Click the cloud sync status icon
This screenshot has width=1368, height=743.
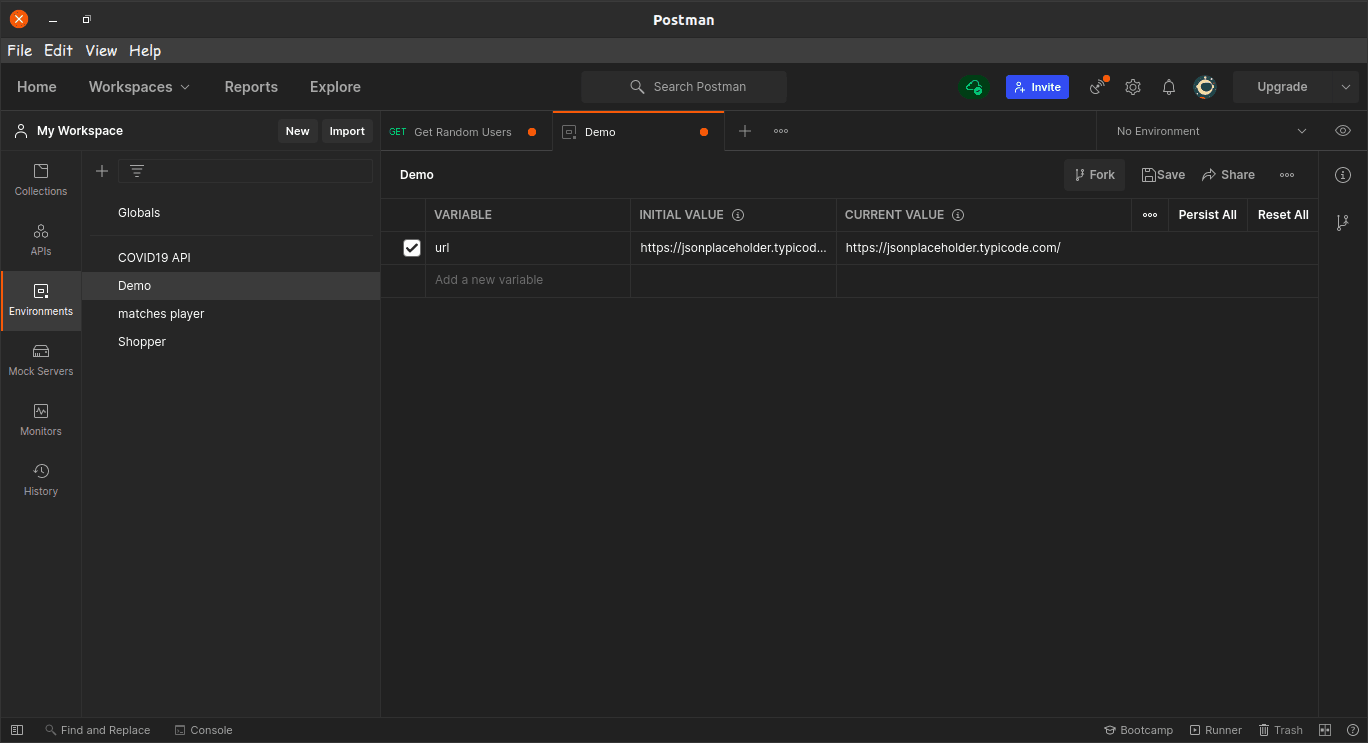(974, 87)
